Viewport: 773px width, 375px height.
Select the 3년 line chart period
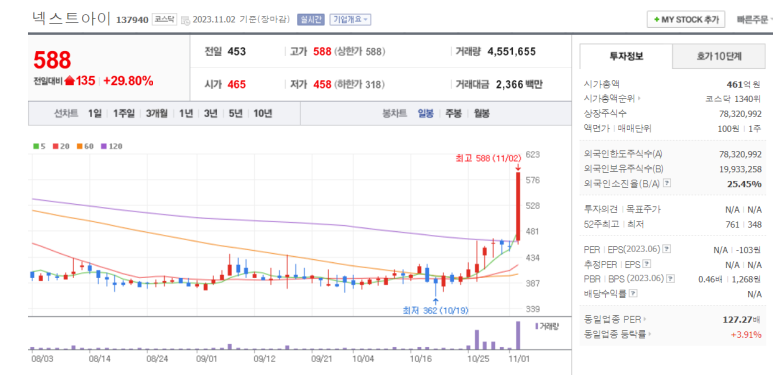211,113
